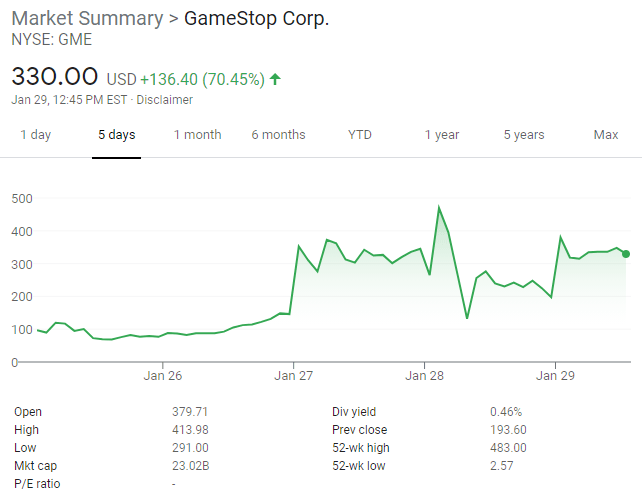Click the Jan 27 axis label
Screen dimensions: 642x496
[x=293, y=377]
